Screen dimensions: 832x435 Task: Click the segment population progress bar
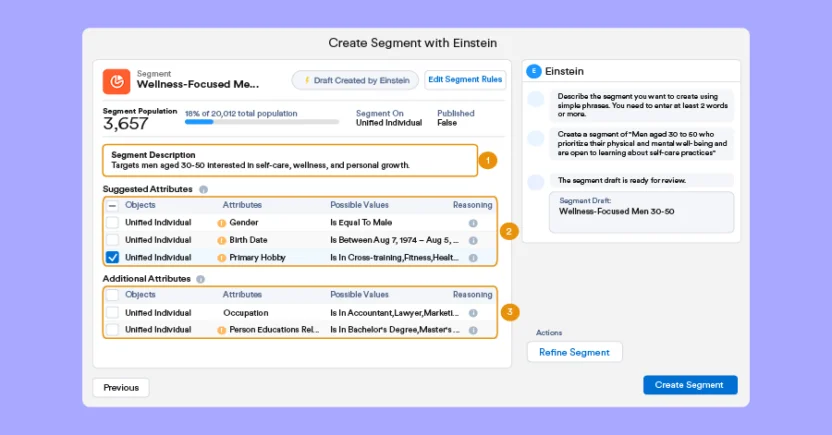tap(262, 122)
